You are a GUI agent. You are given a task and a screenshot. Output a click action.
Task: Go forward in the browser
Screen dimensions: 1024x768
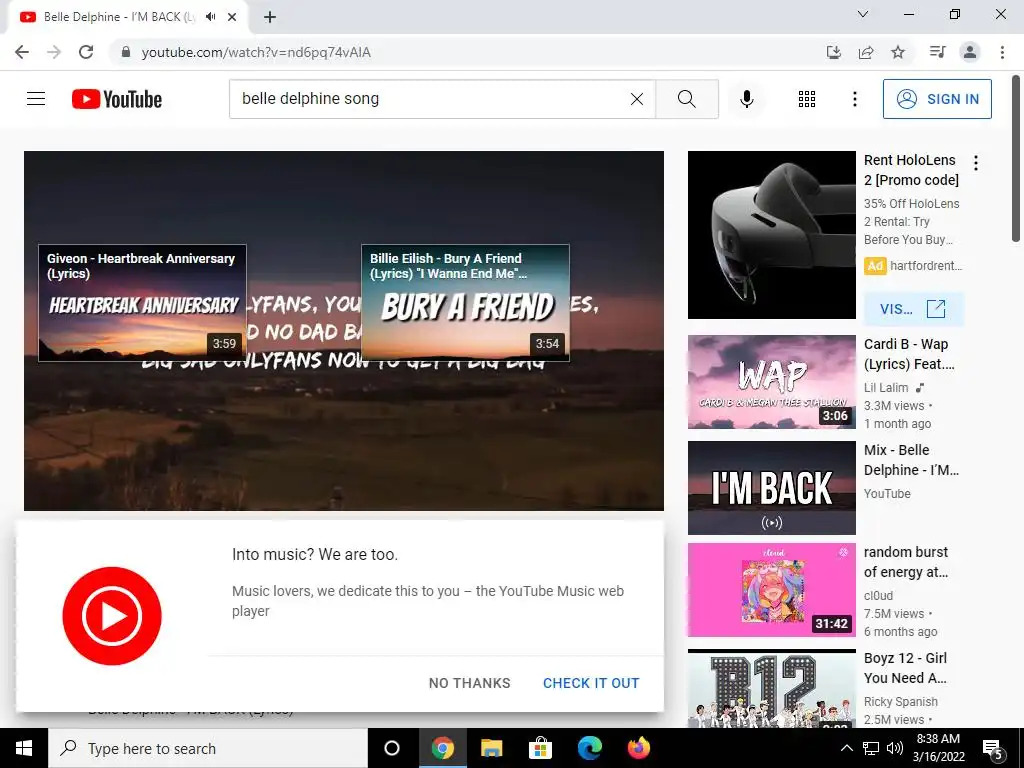pos(54,52)
